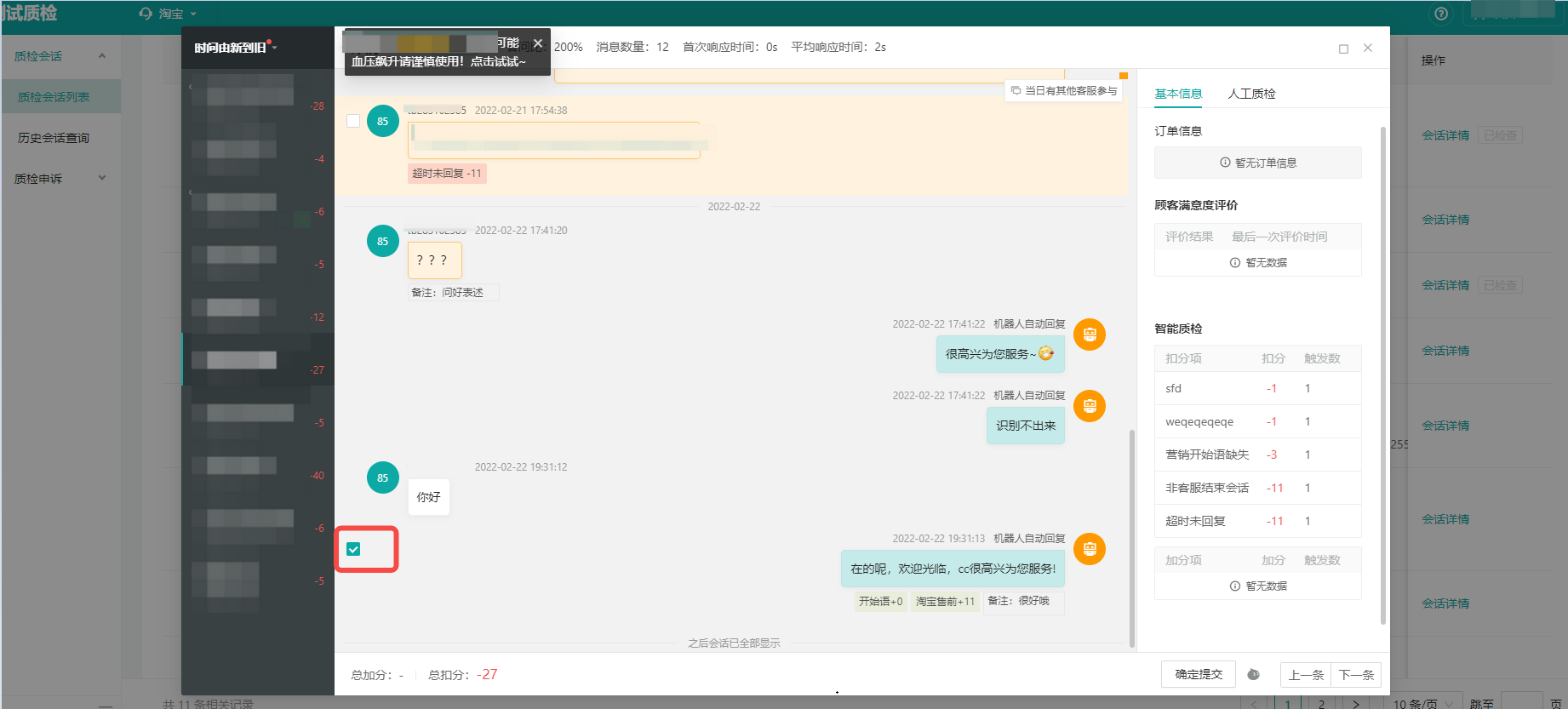Close the session detail dialog
This screenshot has height=709, width=1568.
[1368, 48]
